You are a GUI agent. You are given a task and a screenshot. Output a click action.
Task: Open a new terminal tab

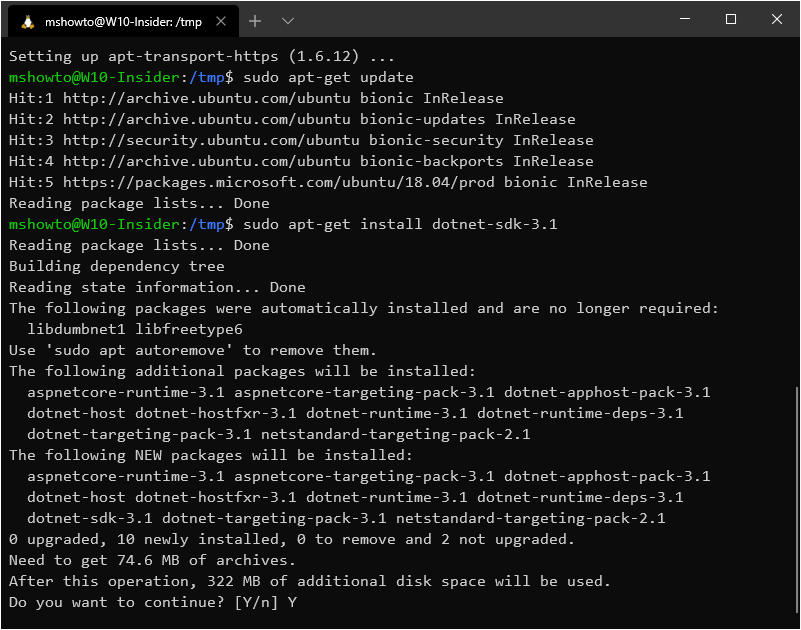pyautogui.click(x=254, y=21)
